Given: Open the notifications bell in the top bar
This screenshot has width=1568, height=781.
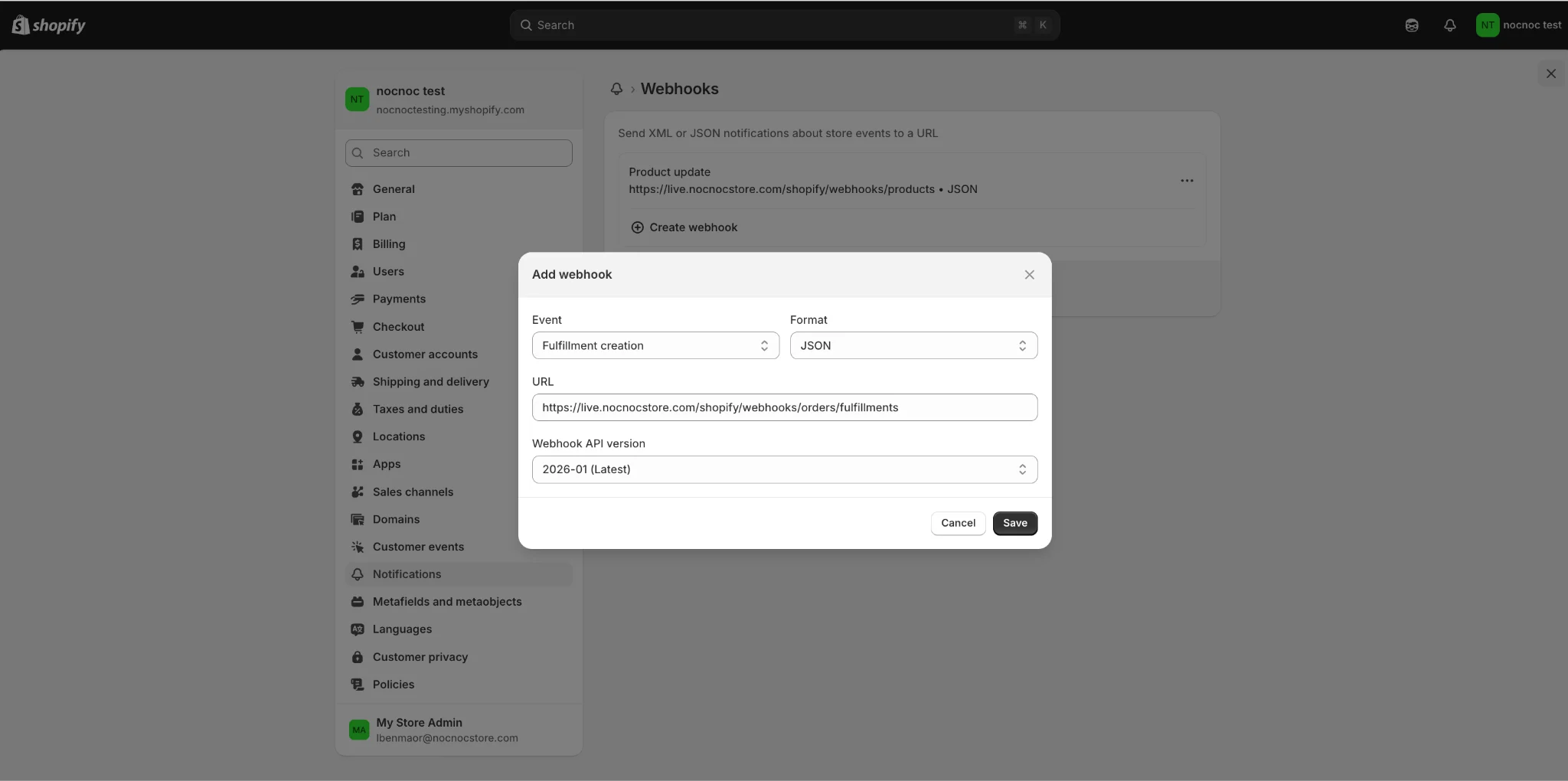Looking at the screenshot, I should coord(1449,25).
